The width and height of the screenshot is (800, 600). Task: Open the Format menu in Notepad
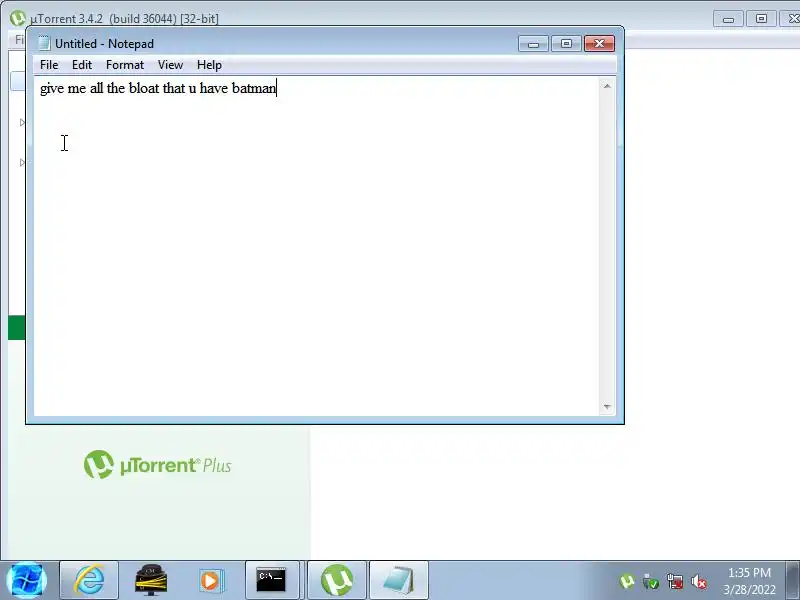(x=125, y=65)
